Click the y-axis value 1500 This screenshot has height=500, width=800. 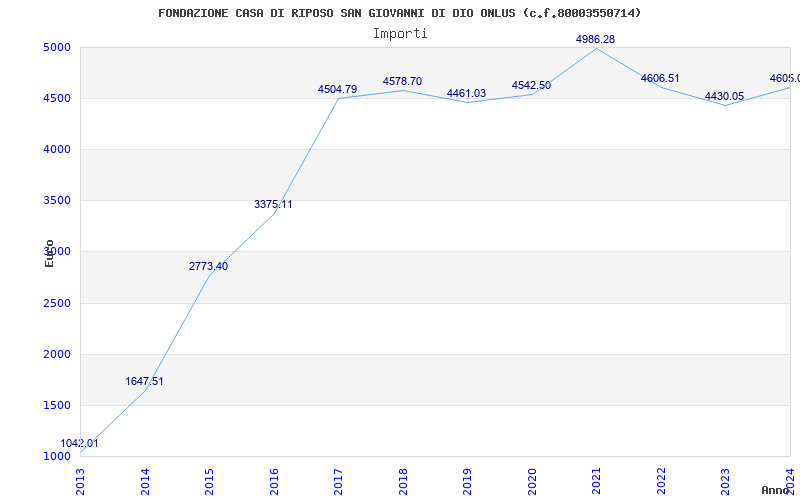[57, 406]
